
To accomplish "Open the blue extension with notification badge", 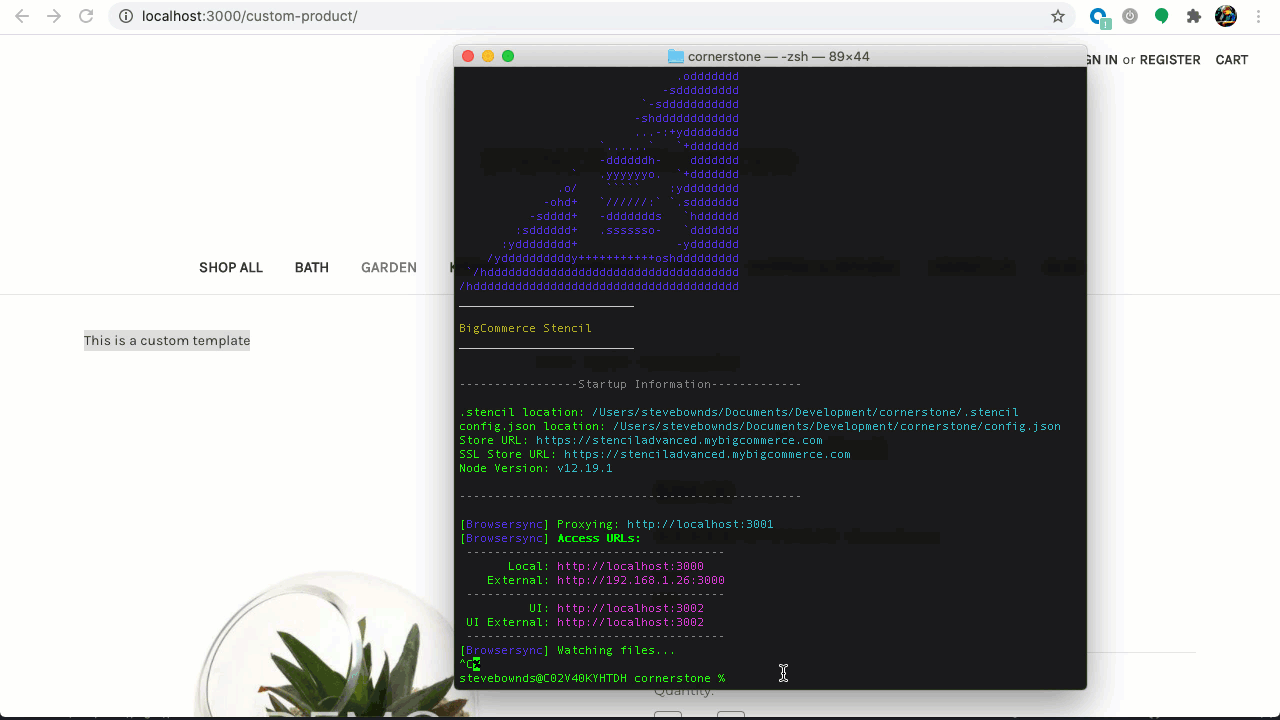I will click(x=1098, y=16).
